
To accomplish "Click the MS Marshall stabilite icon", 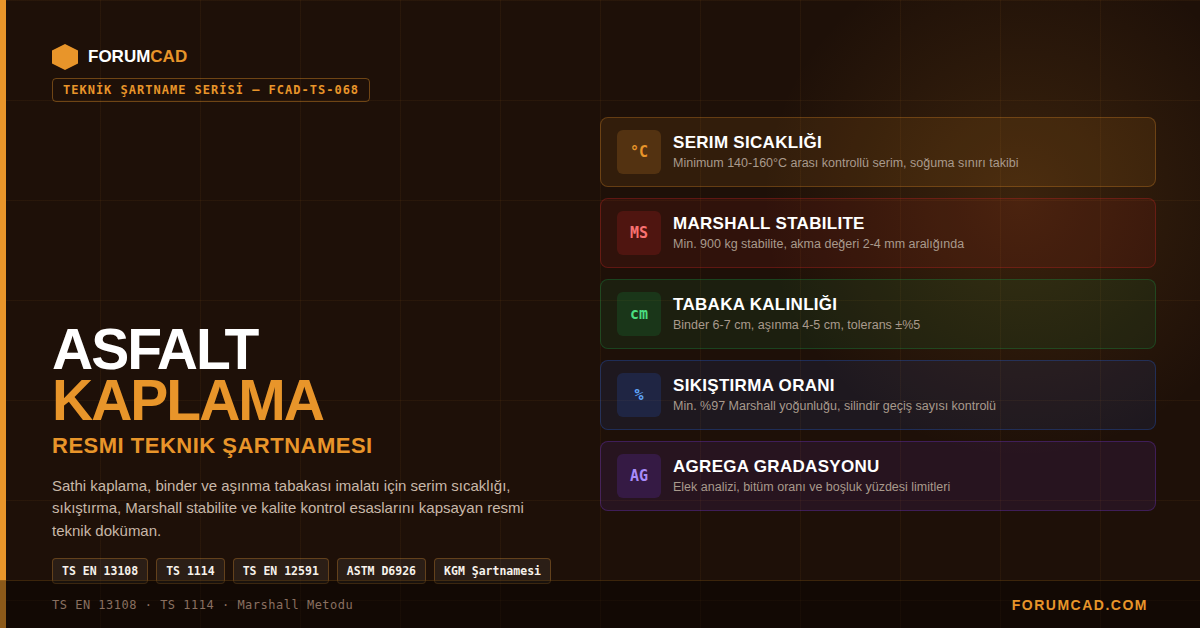I will [639, 233].
